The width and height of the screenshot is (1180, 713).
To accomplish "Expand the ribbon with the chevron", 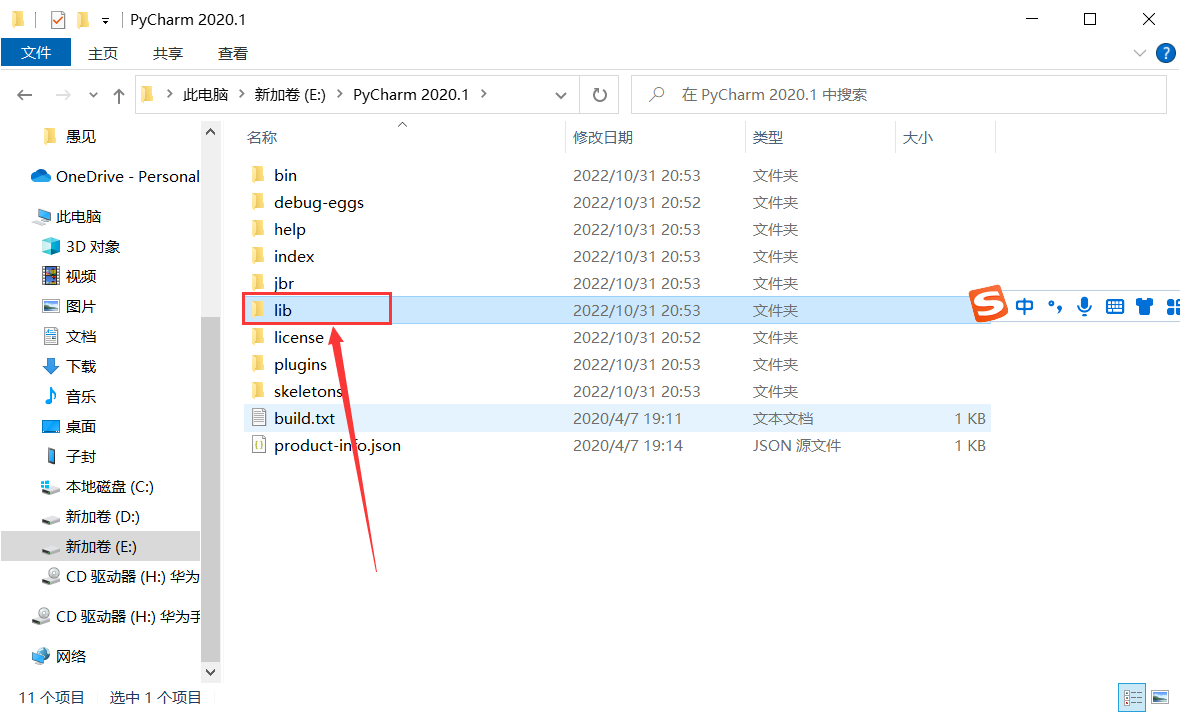I will pyautogui.click(x=1140, y=53).
